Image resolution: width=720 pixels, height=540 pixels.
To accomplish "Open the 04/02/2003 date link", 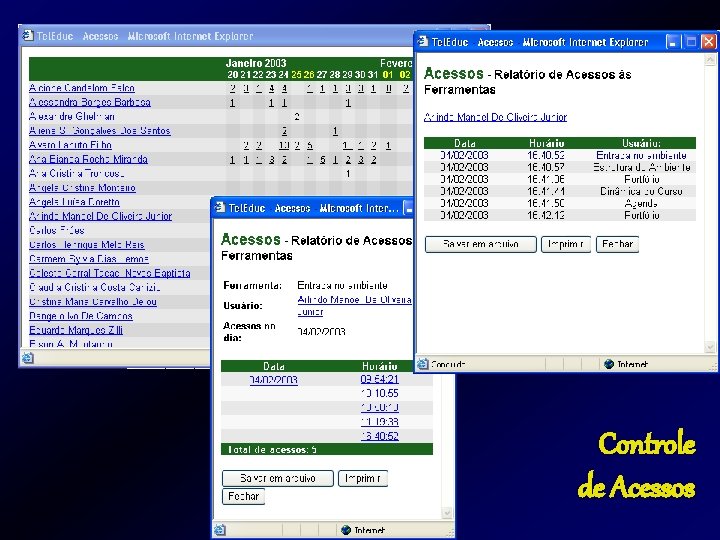I will coord(274,380).
